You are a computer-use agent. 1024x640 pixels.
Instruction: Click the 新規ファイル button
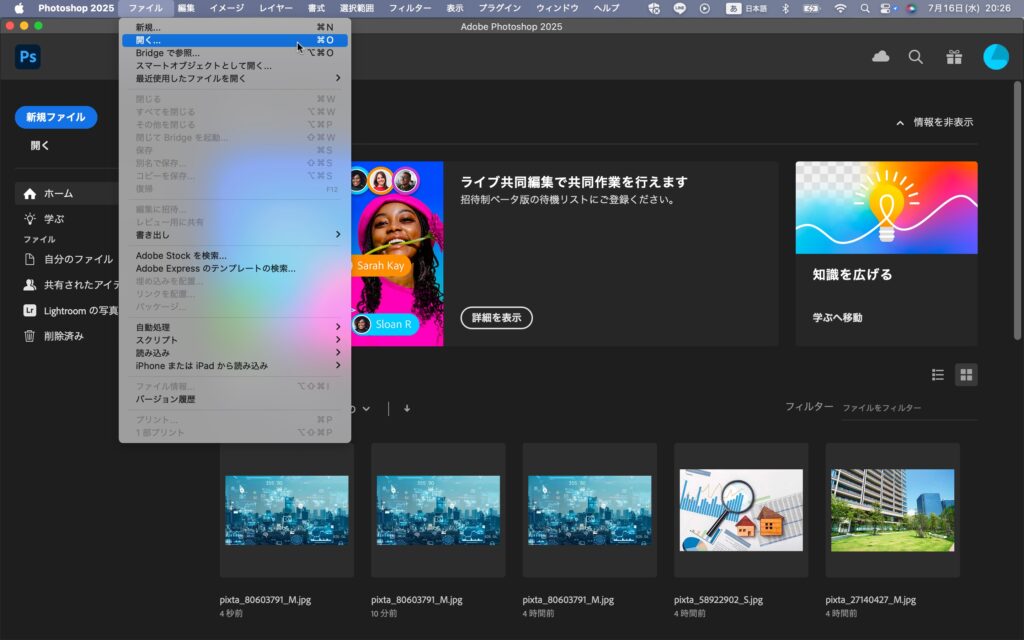(56, 118)
